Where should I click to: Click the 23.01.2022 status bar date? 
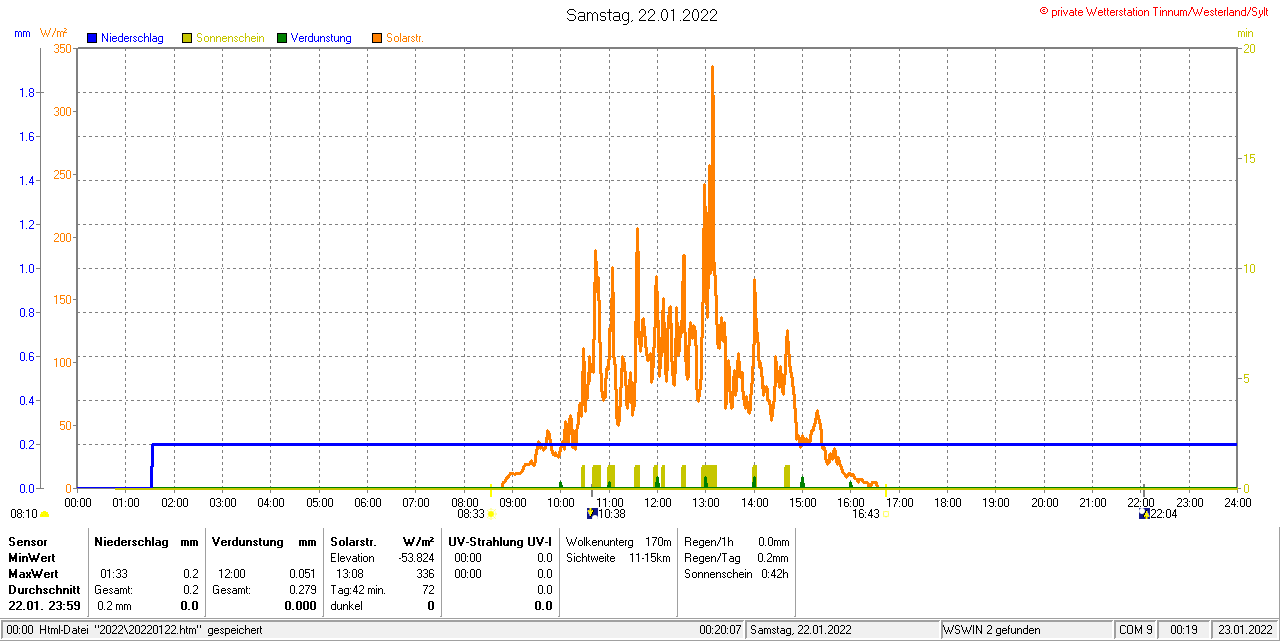point(1244,630)
